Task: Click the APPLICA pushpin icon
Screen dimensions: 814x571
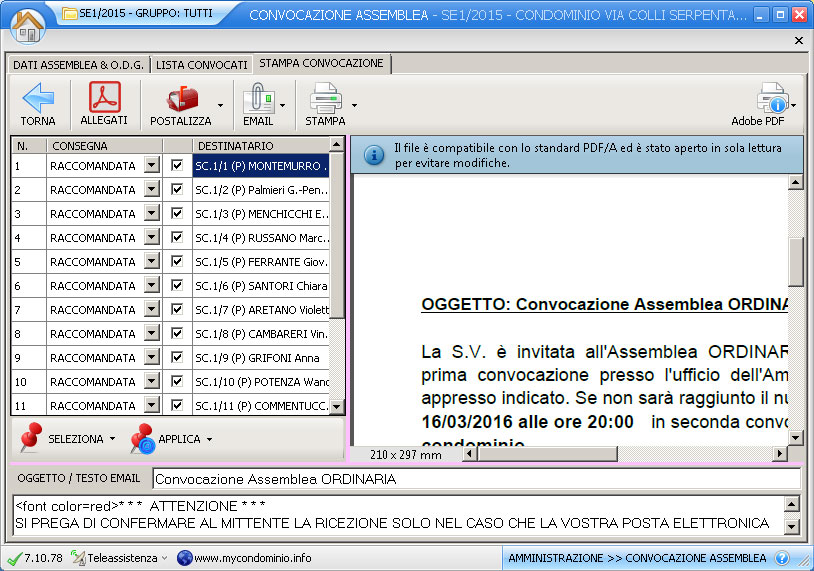Action: pos(142,438)
